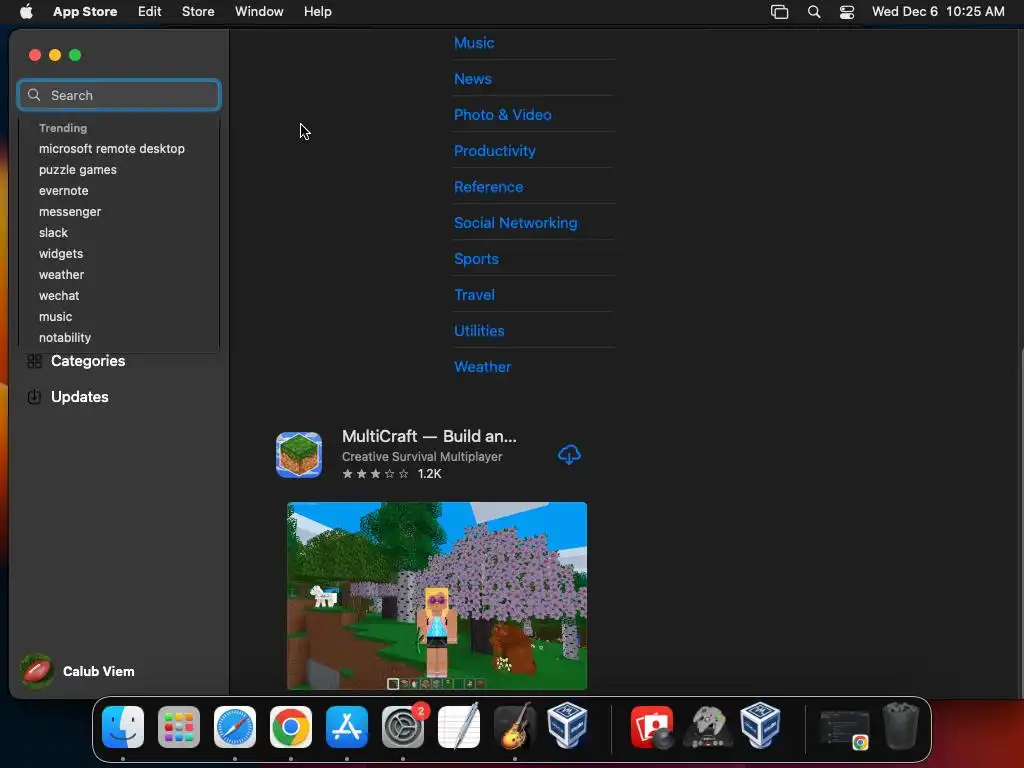Click the Categories grid icon
The height and width of the screenshot is (768, 1024).
click(35, 361)
